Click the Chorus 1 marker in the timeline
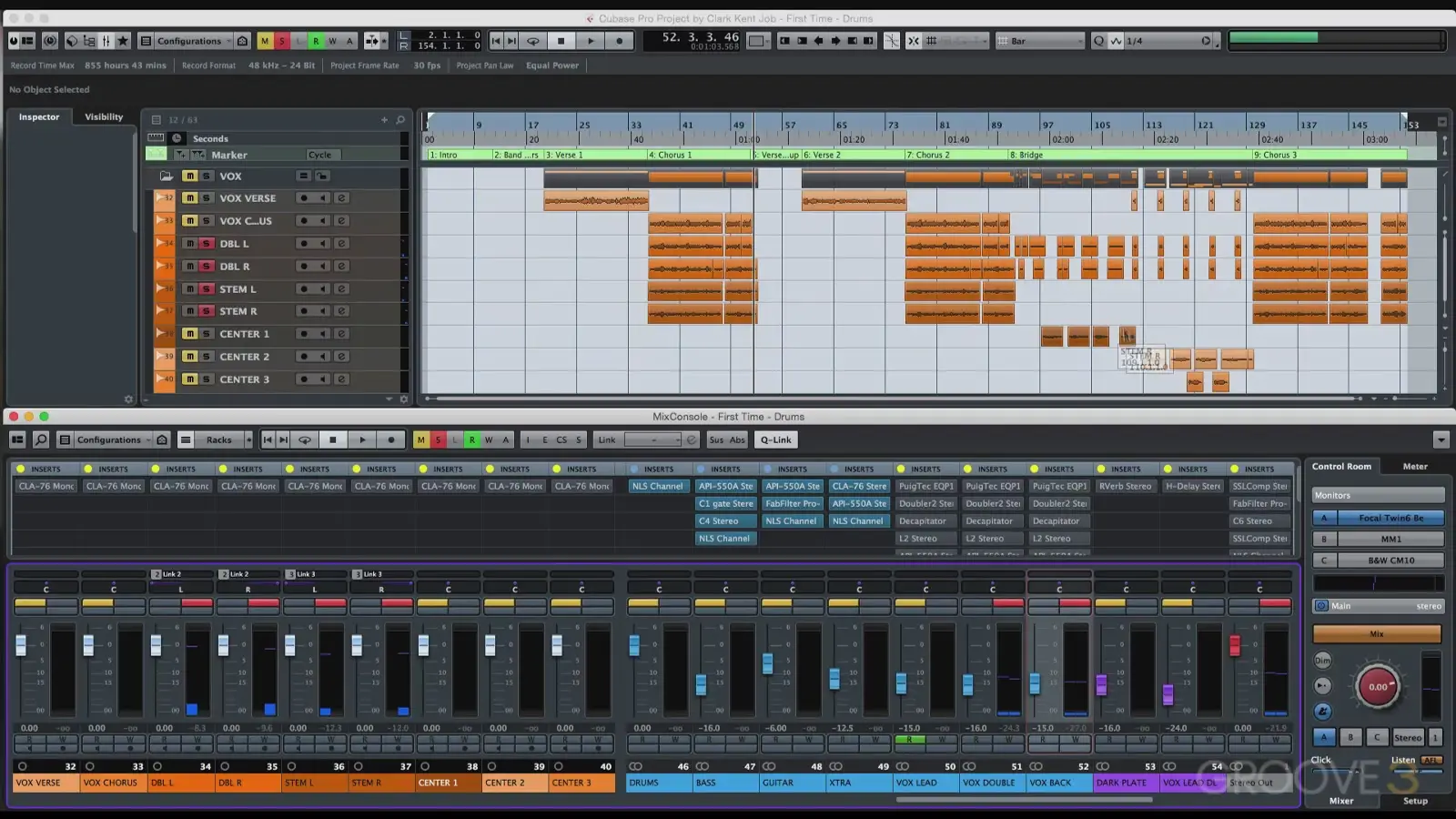The image size is (1456, 819). [671, 155]
